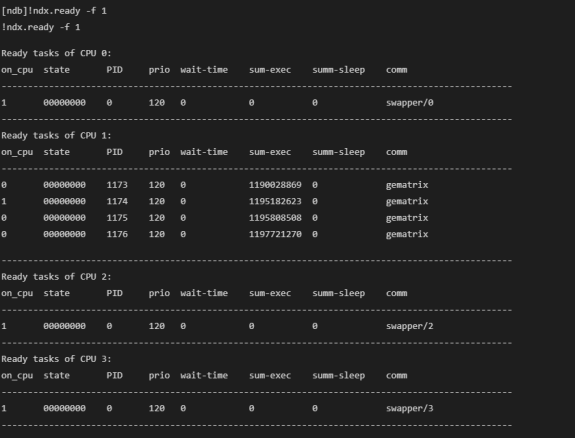Screen dimensions: 576x438
Task: Click sum-exec value 1190028869
Action: 275,185
